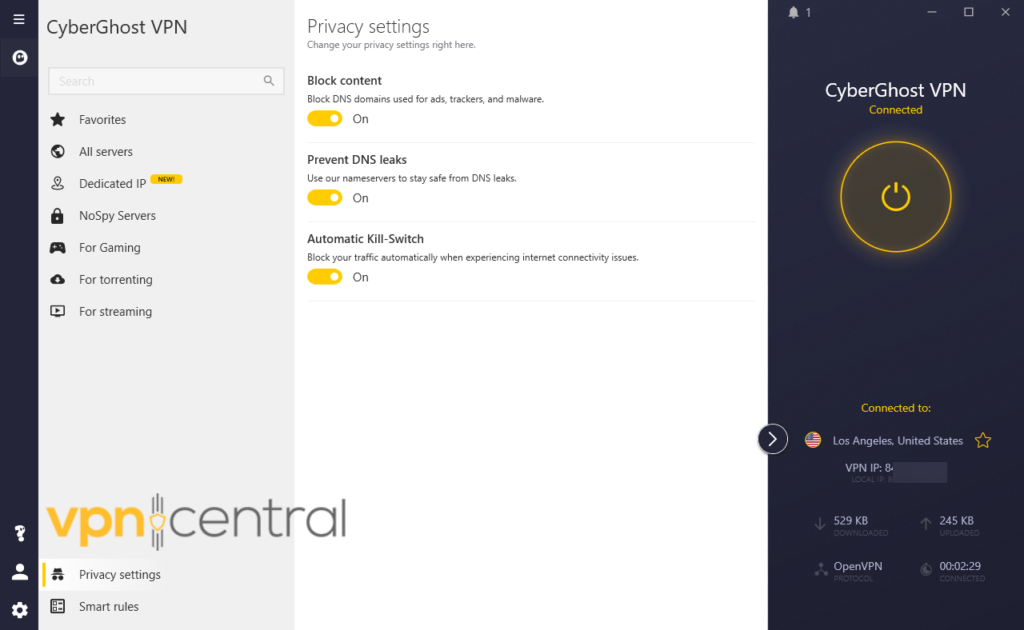Select NoSpy Servers in the sidebar

point(117,216)
